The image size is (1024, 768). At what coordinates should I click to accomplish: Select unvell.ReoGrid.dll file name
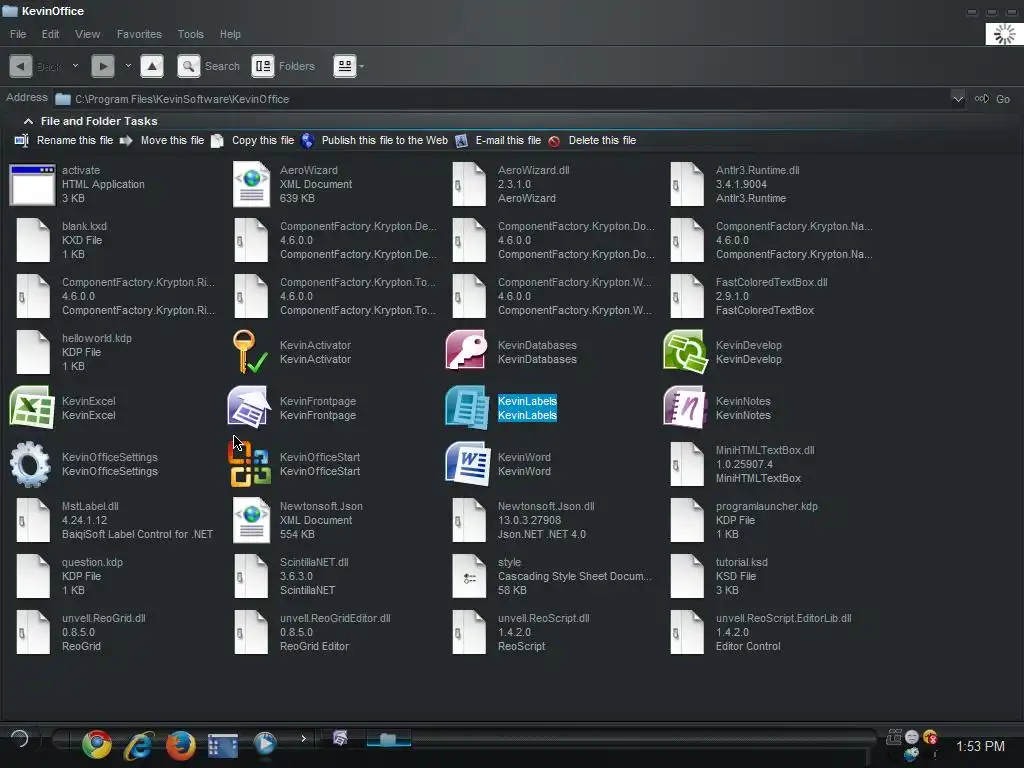103,618
